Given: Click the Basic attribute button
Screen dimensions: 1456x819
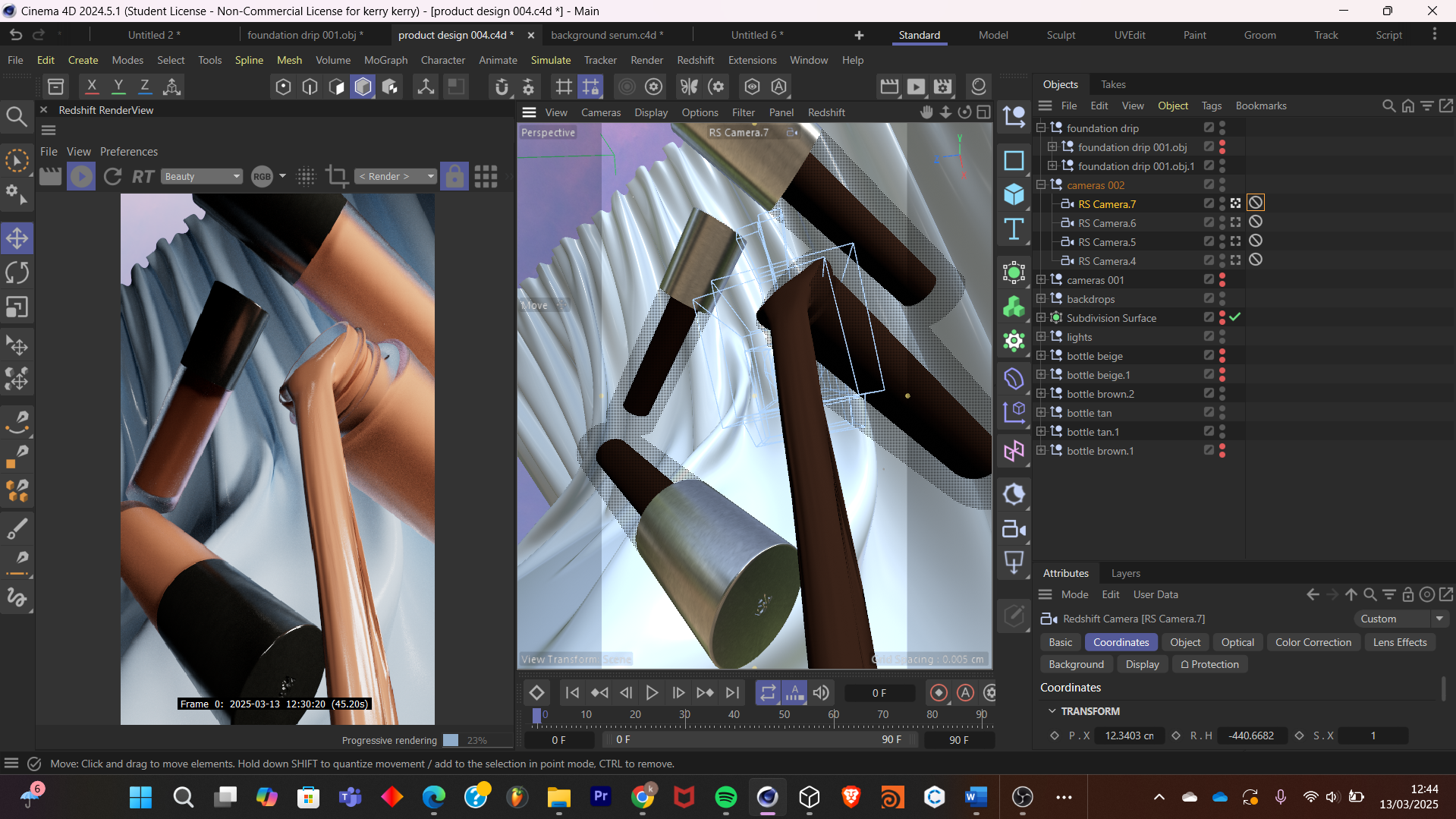Looking at the screenshot, I should tap(1060, 642).
